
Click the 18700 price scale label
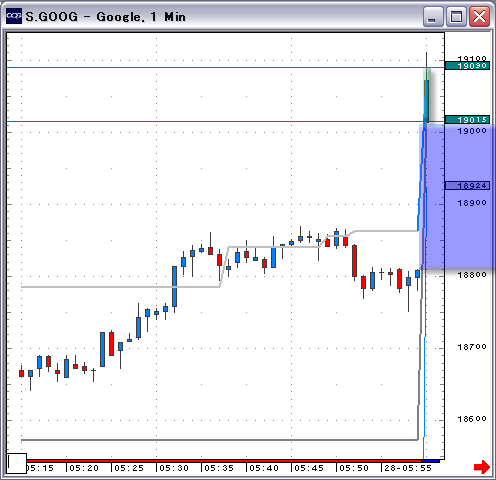[x=472, y=347]
